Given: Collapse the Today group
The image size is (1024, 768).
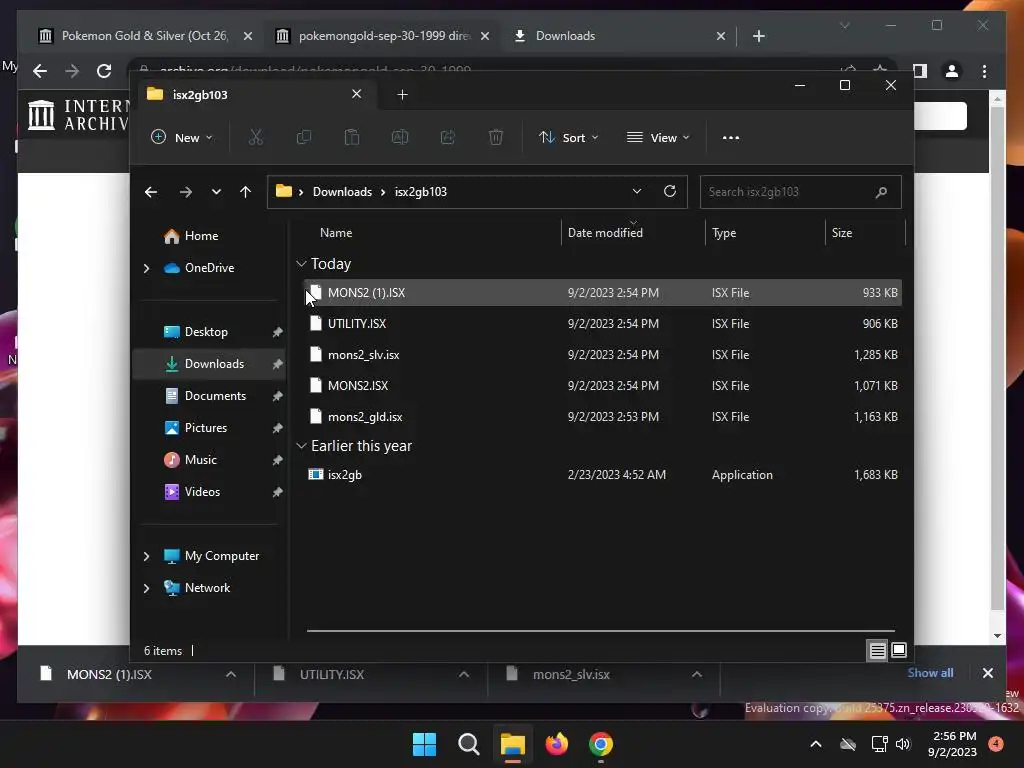Looking at the screenshot, I should (301, 264).
